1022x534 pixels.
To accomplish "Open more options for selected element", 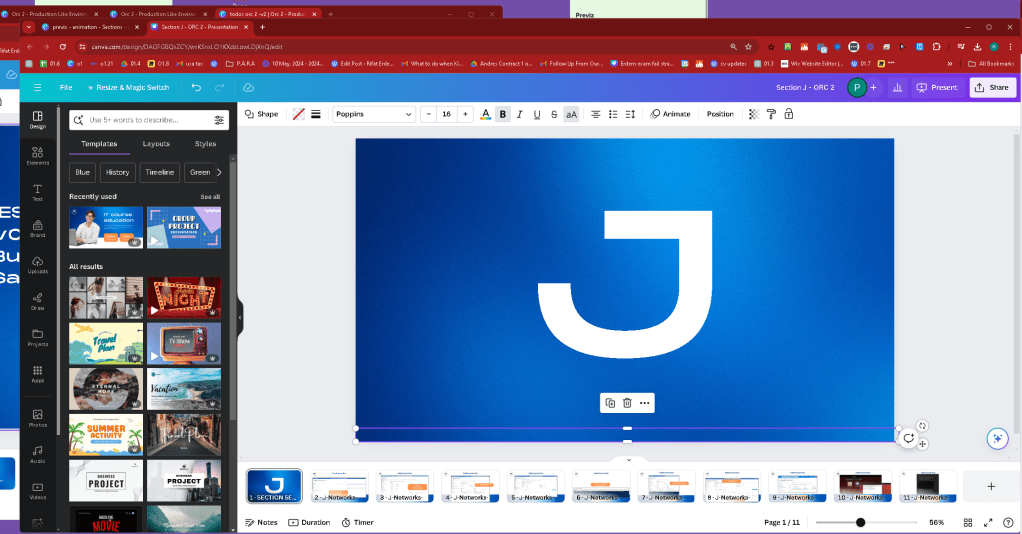I will pyautogui.click(x=645, y=403).
